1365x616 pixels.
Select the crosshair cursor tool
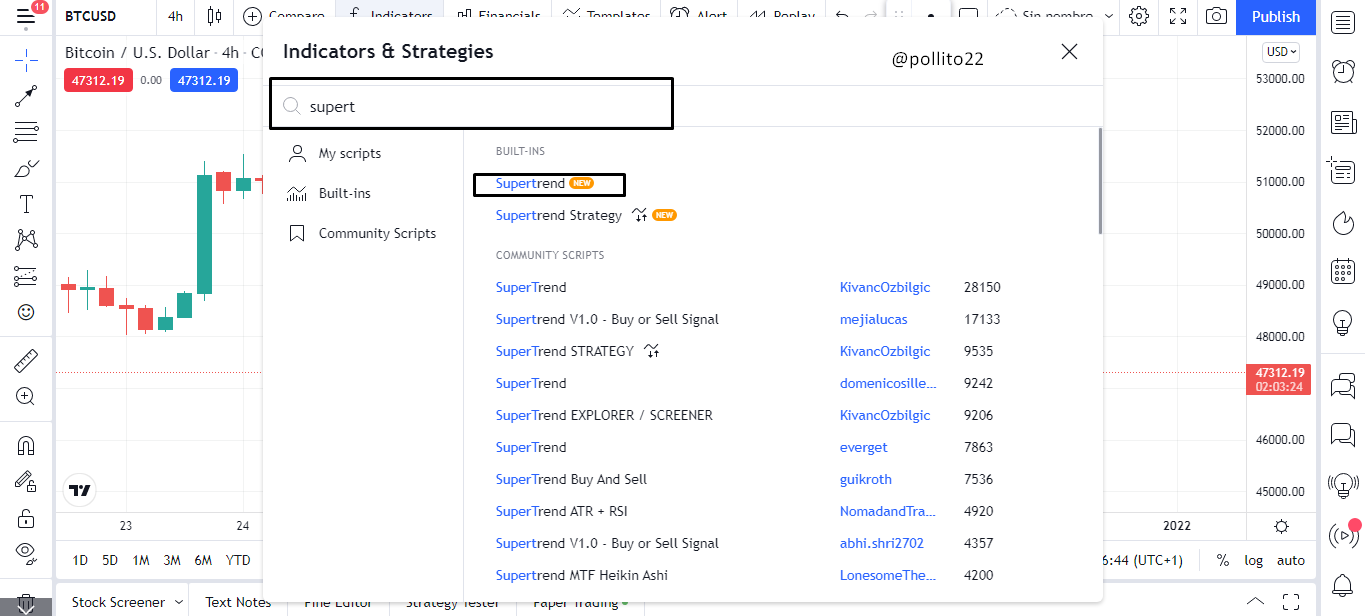tap(26, 59)
